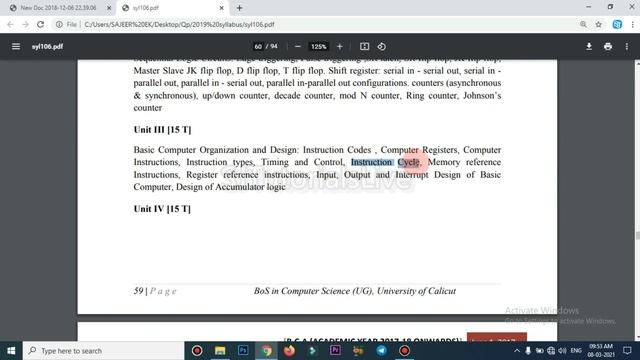This screenshot has height=360, width=640.
Task: Click the BoS in Computer Science footer
Action: [x=355, y=291]
